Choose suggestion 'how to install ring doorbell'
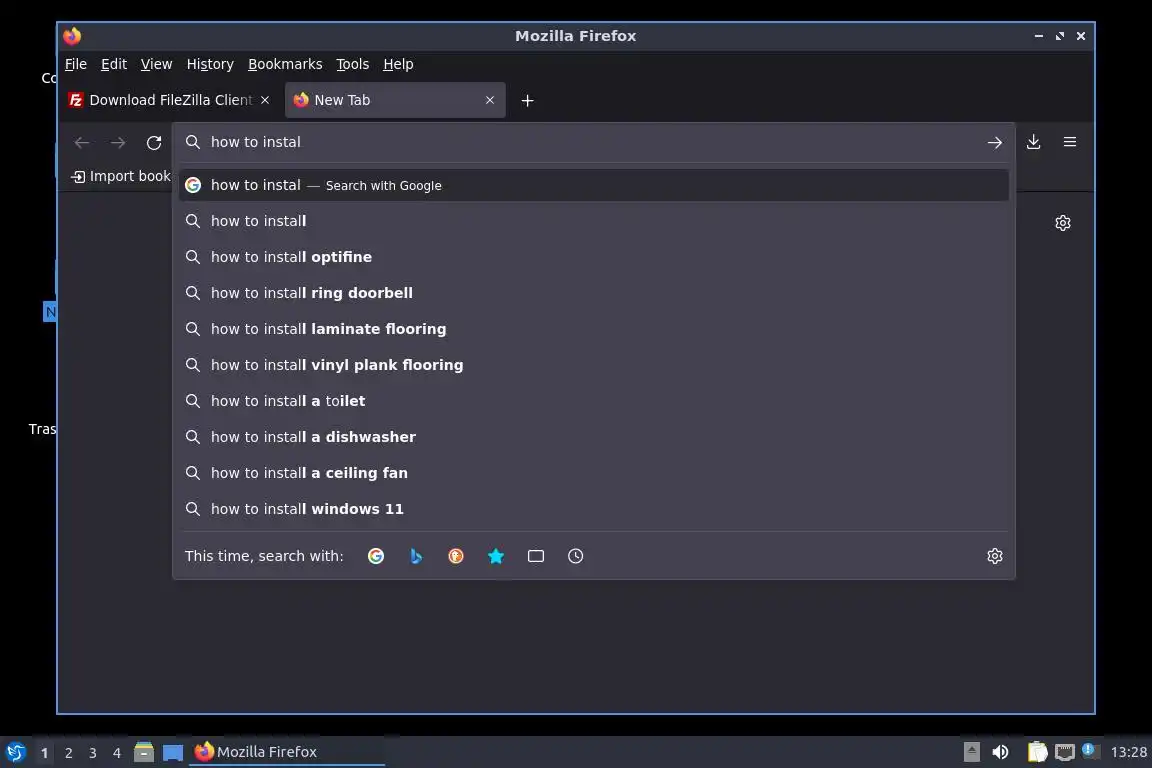 (x=594, y=293)
